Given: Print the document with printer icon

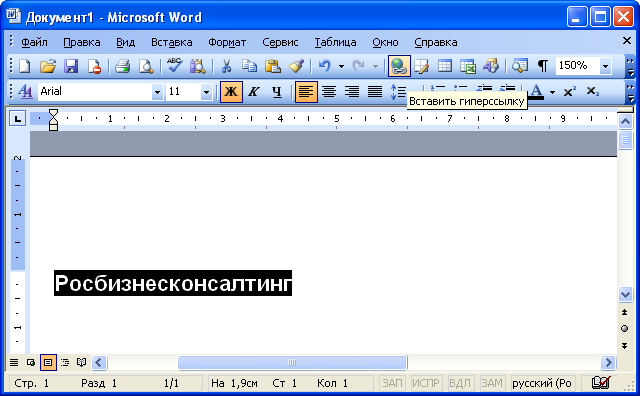Looking at the screenshot, I should [x=122, y=66].
